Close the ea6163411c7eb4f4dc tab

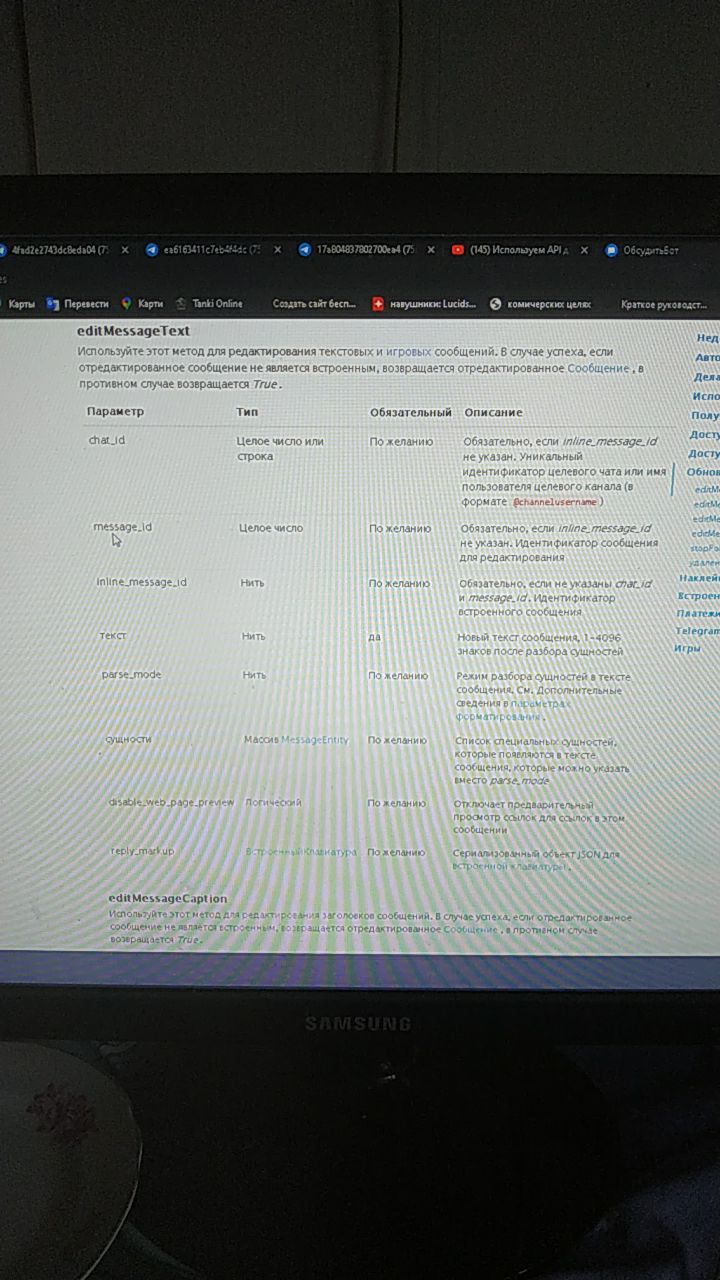pos(277,250)
